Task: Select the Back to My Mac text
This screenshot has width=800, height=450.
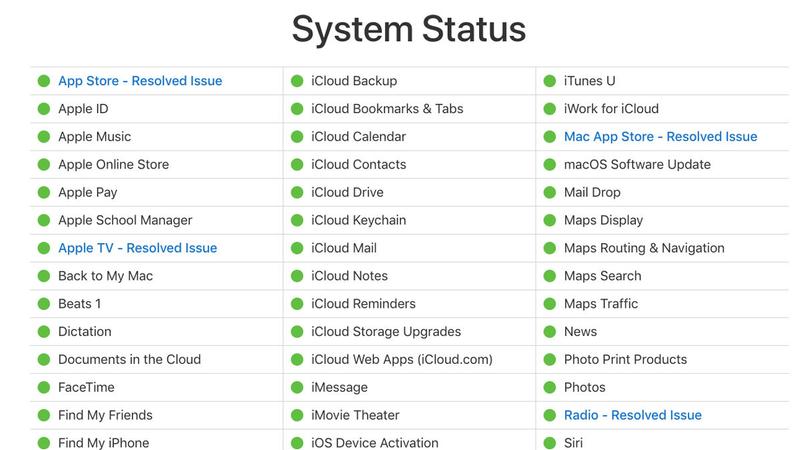Action: [x=106, y=276]
